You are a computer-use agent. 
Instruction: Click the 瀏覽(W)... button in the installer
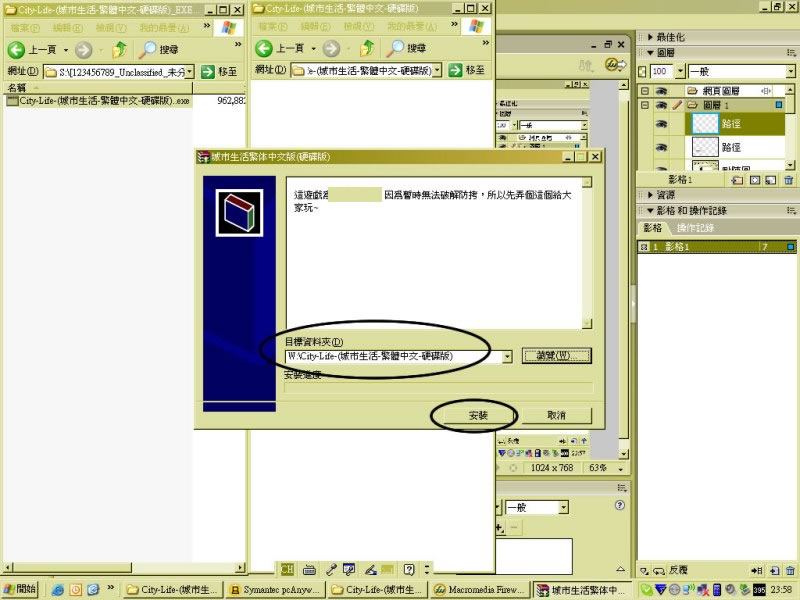[556, 356]
